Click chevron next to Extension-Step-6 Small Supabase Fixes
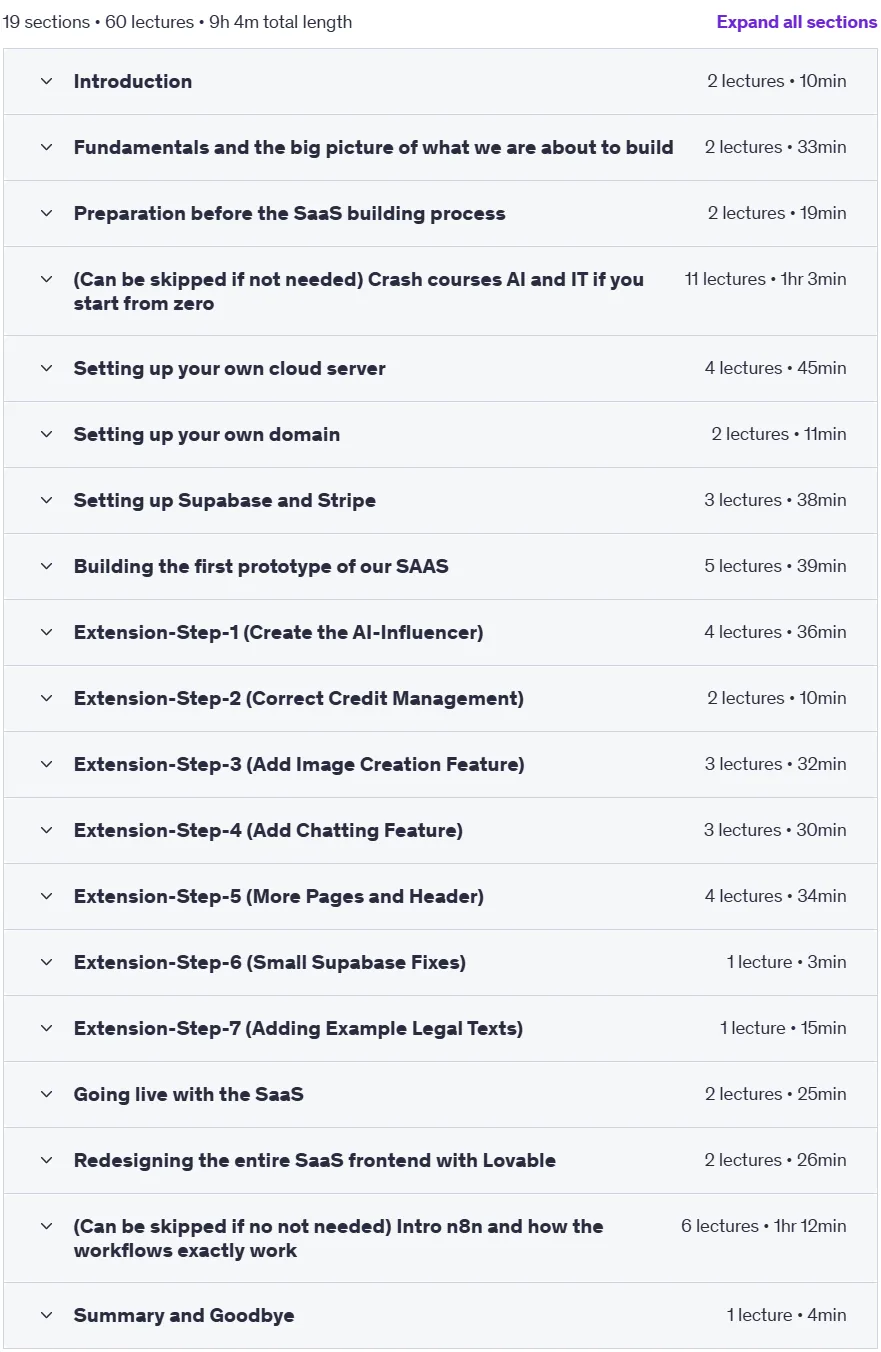Screen dimensions: 881x1352 [46, 962]
